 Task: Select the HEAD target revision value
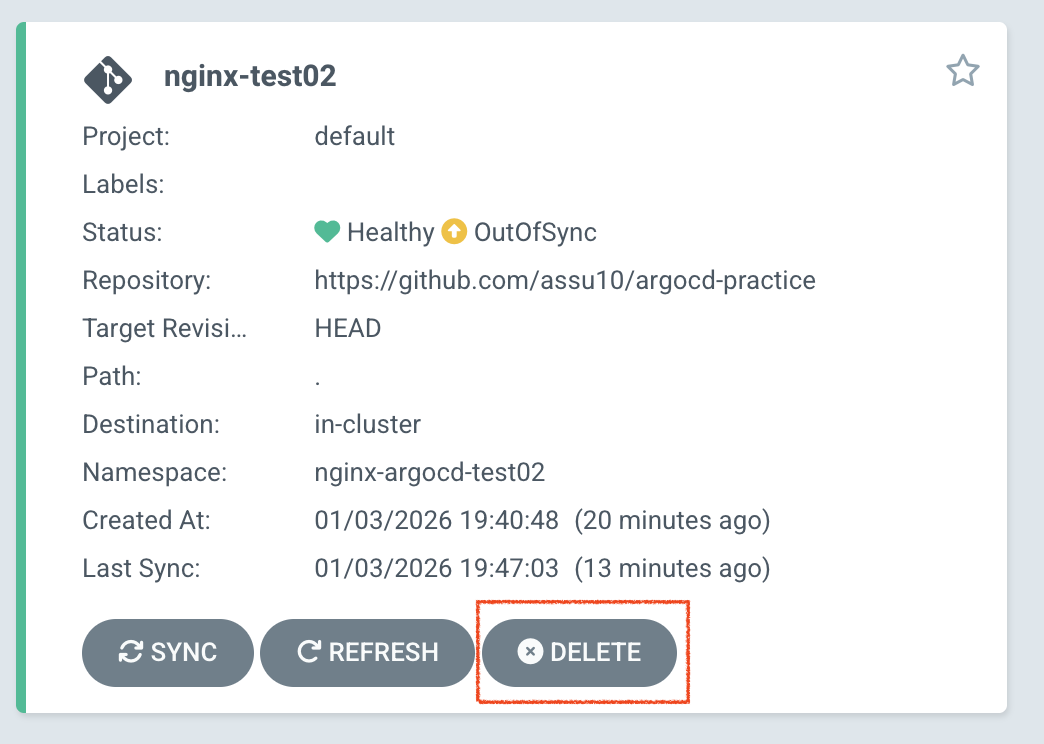[348, 329]
